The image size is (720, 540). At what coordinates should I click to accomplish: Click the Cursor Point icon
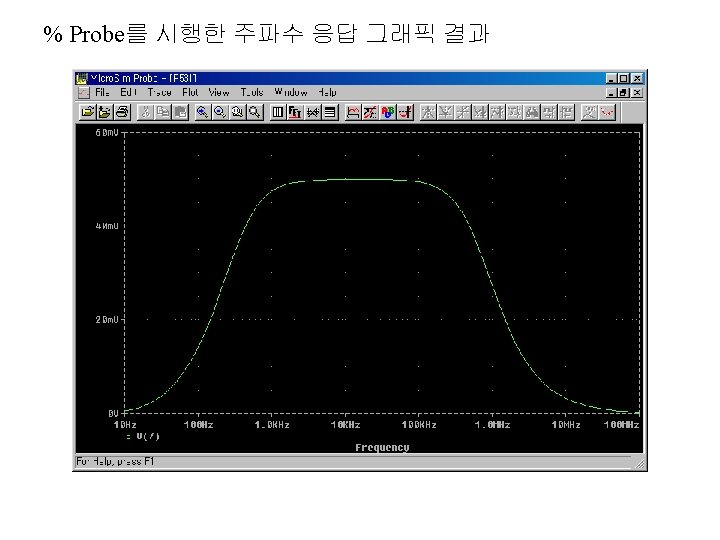coord(515,112)
